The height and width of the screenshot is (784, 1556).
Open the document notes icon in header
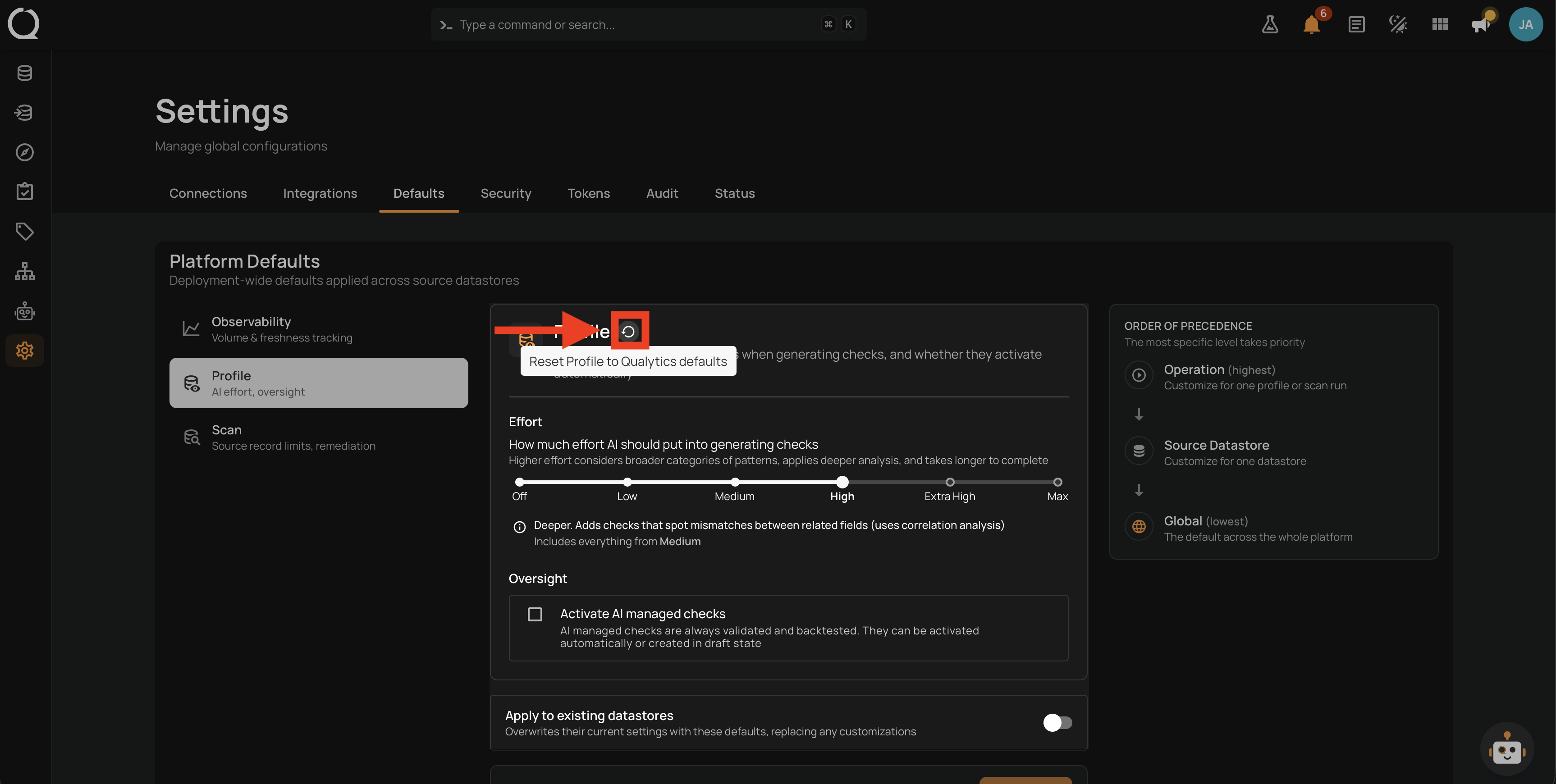click(x=1356, y=24)
